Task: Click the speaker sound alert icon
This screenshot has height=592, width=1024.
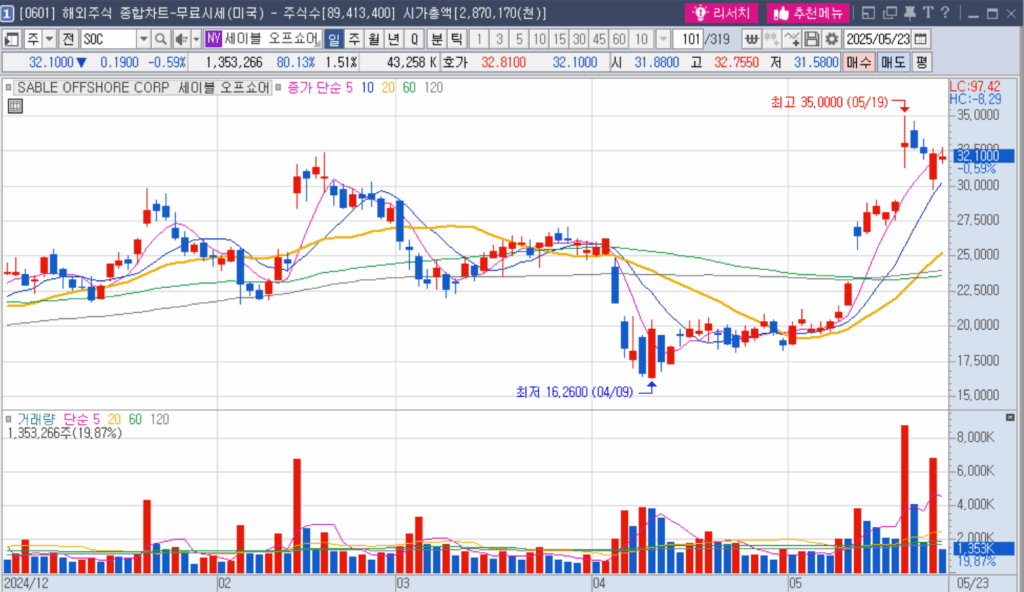Action: pyautogui.click(x=181, y=39)
